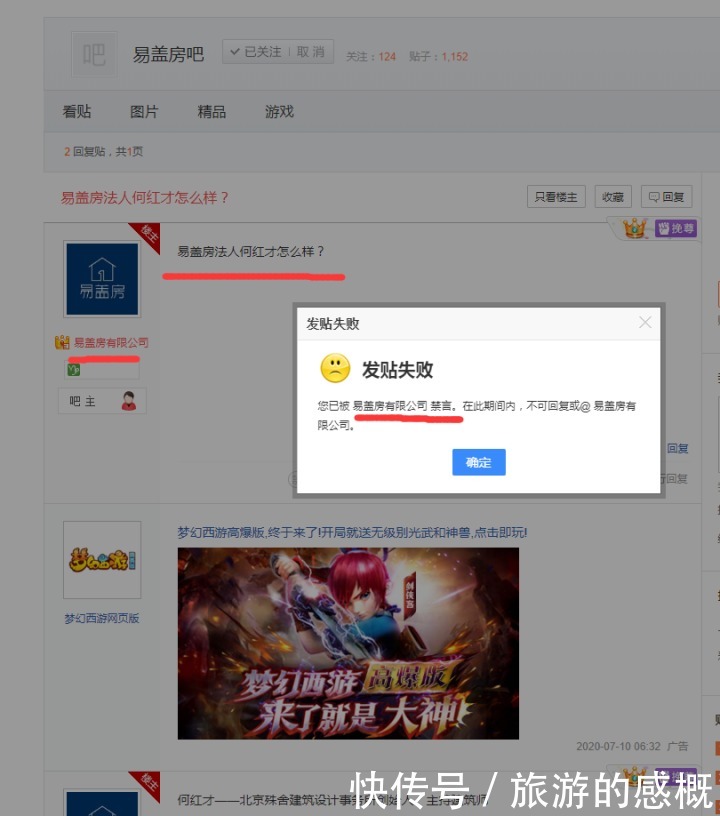
Task: Click 只看楼主 button
Action: point(556,197)
